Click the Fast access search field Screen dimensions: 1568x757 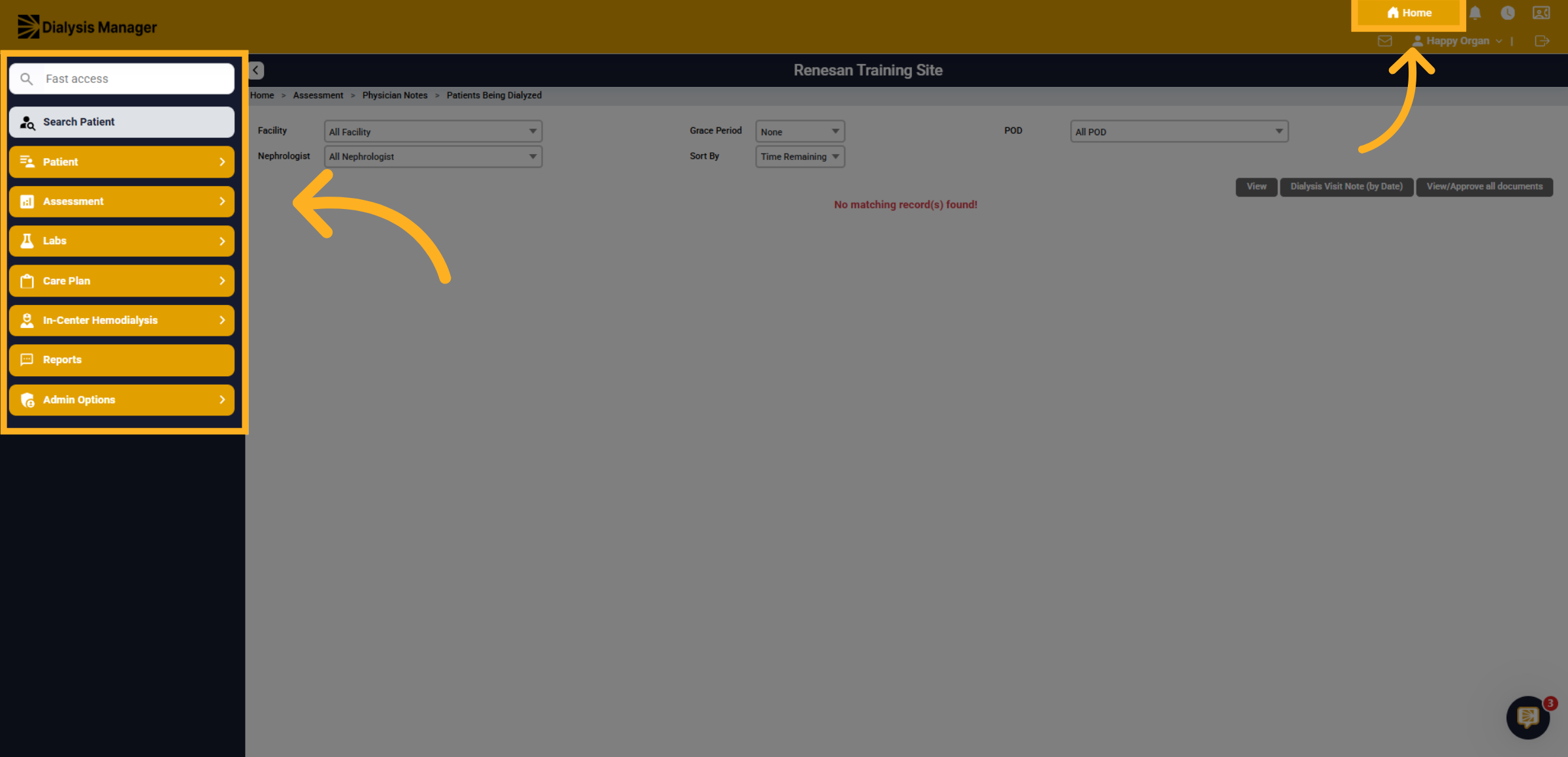point(122,79)
